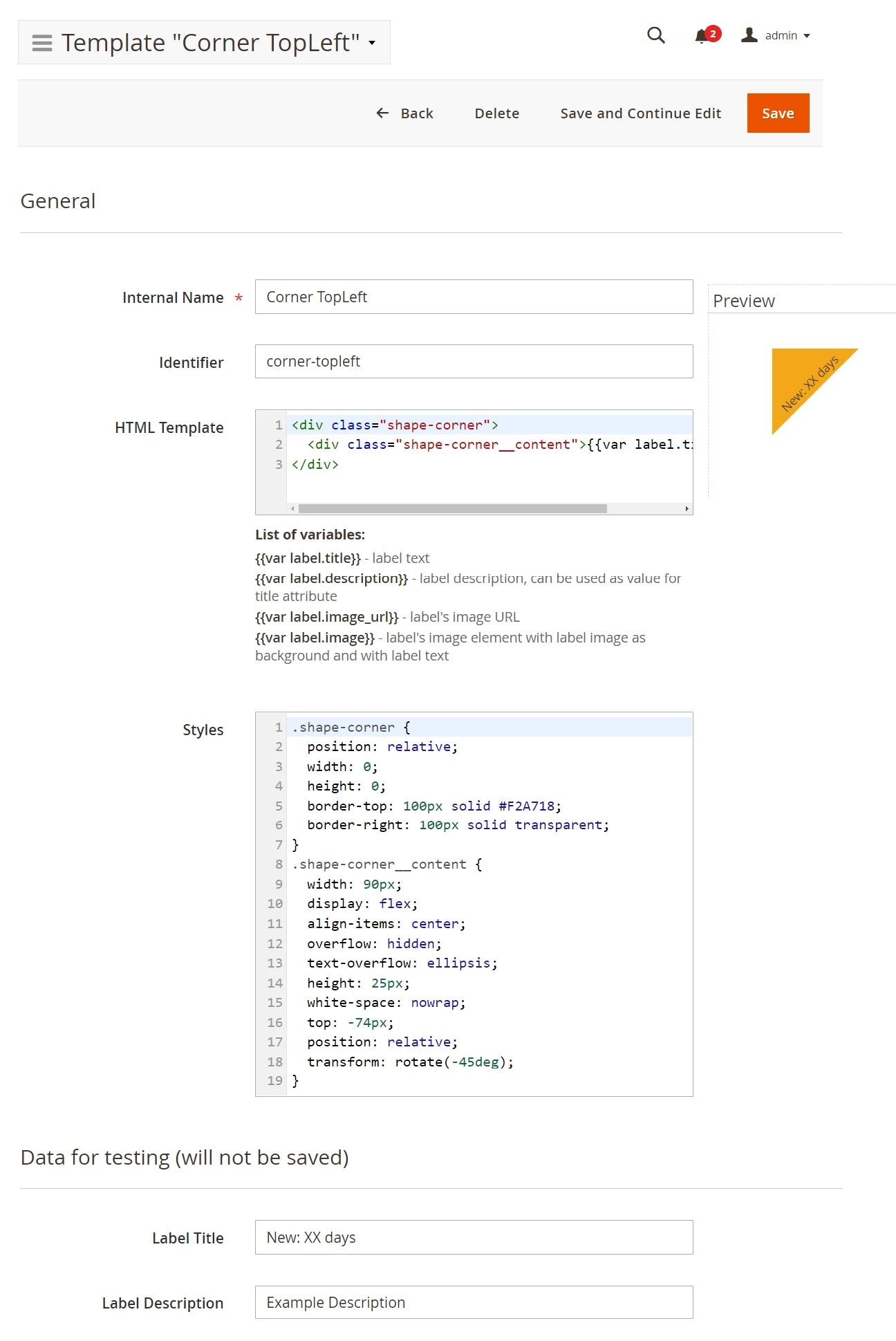Screen dimensions: 896x1341
Task: Expand the template title dropdown caret
Action: pyautogui.click(x=372, y=43)
